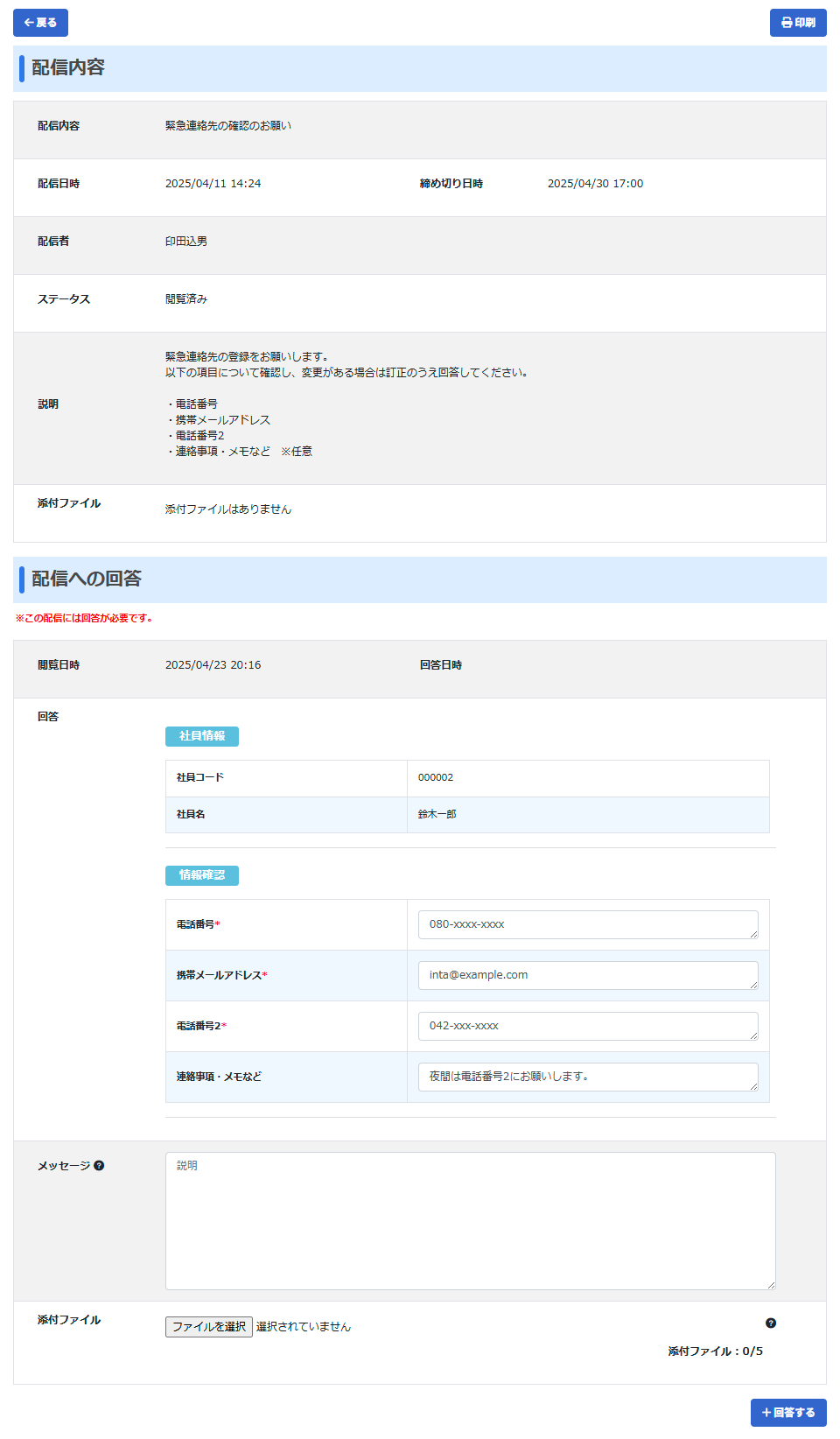The width and height of the screenshot is (840, 1439).
Task: Click the 戻る back button
Action: tap(40, 23)
